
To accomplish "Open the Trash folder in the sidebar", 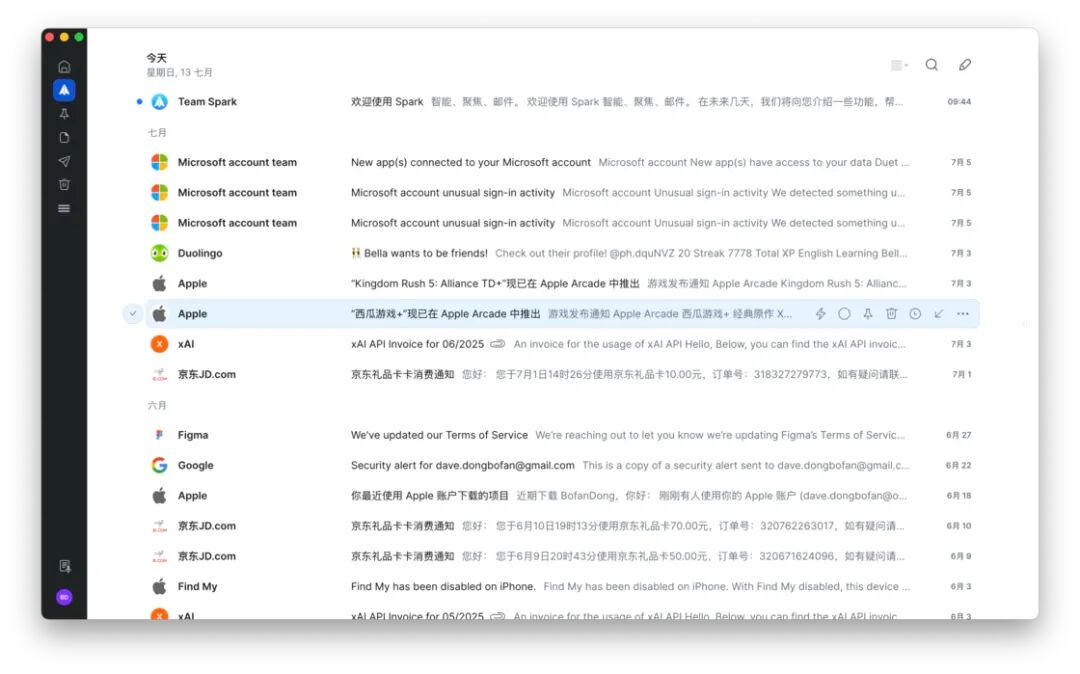I will [x=64, y=185].
